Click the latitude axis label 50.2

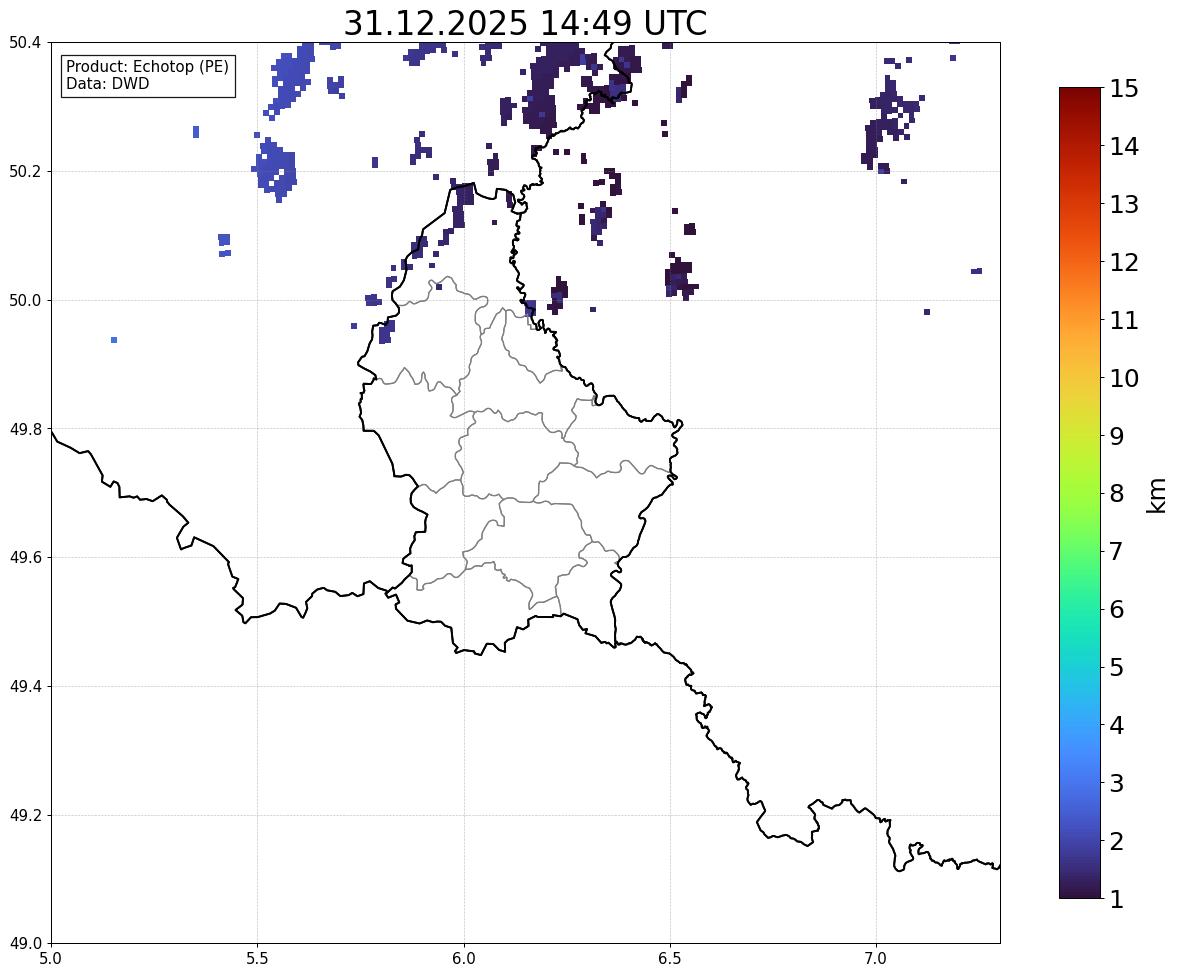click(x=24, y=171)
